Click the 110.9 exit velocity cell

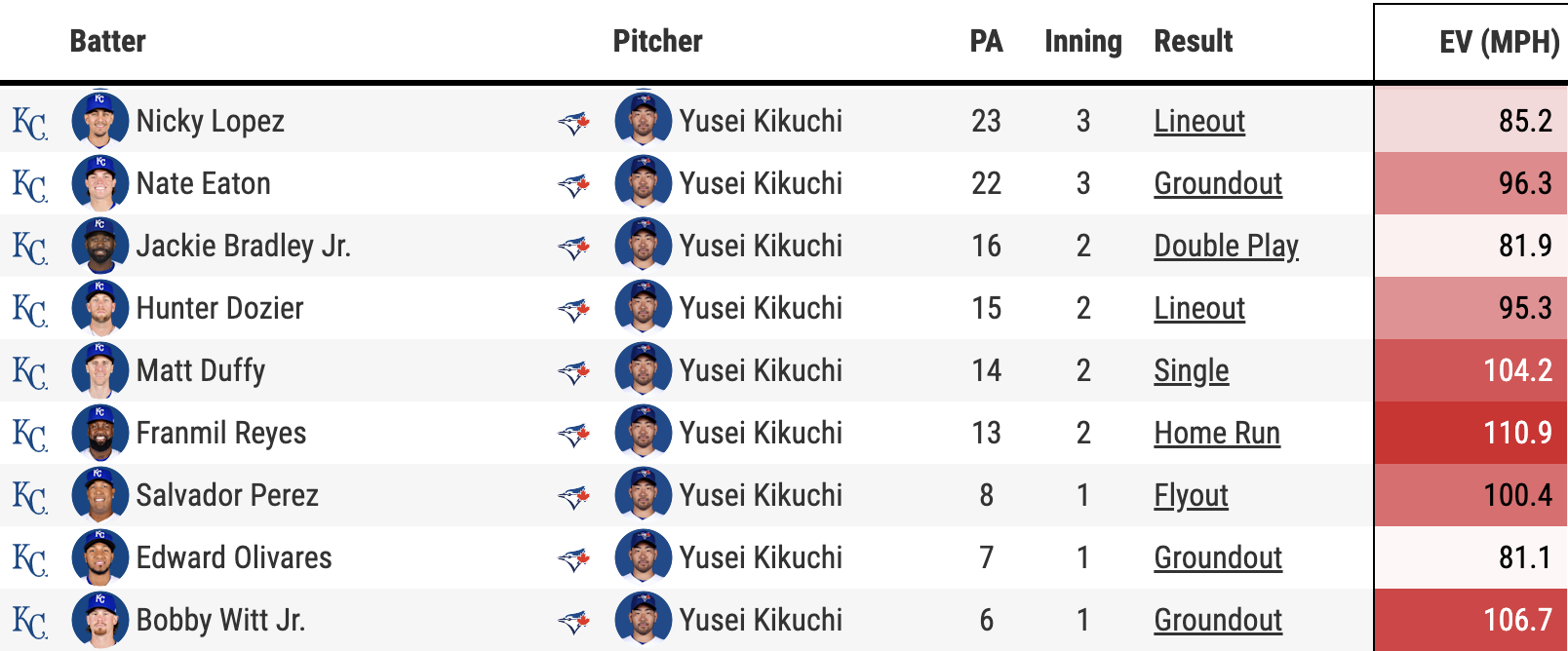coord(1470,433)
